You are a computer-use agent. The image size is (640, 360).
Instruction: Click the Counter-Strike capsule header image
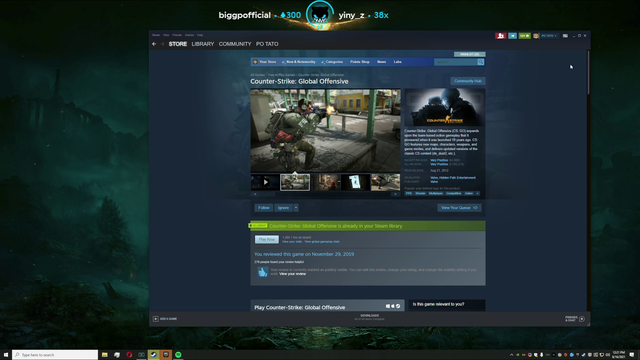coord(444,107)
